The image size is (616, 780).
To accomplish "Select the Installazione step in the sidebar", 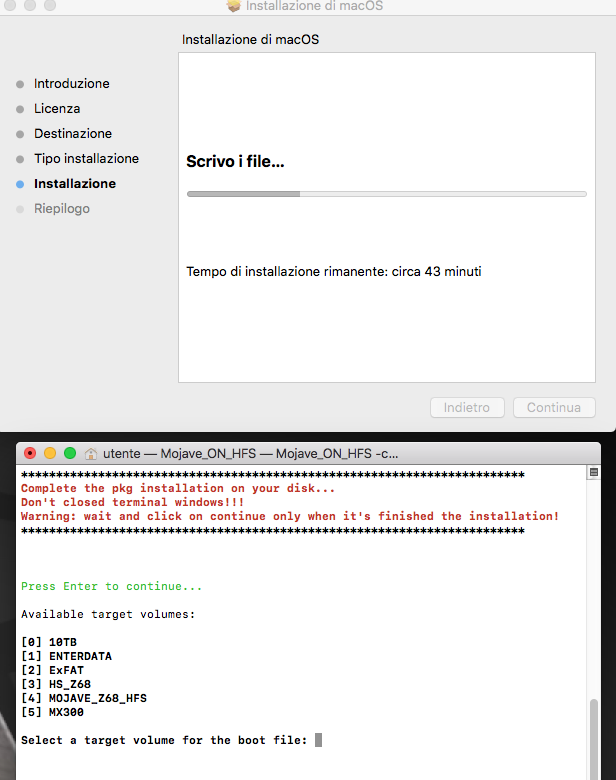I will click(75, 184).
